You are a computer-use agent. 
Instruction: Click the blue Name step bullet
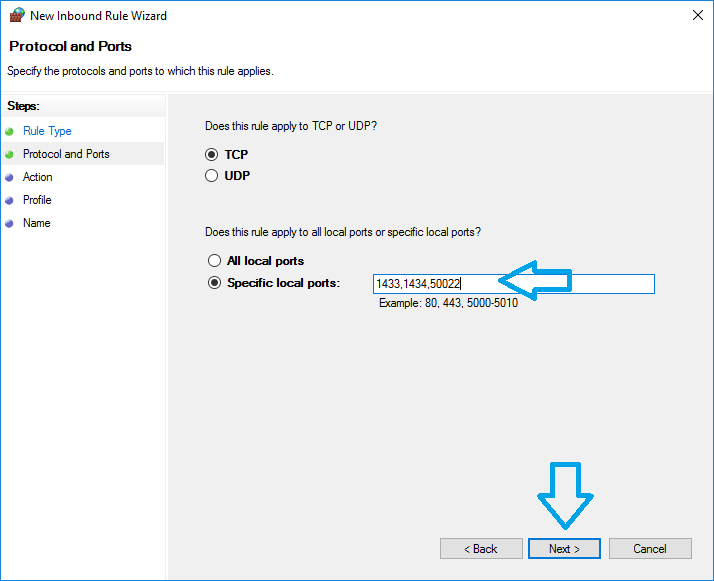click(x=9, y=223)
